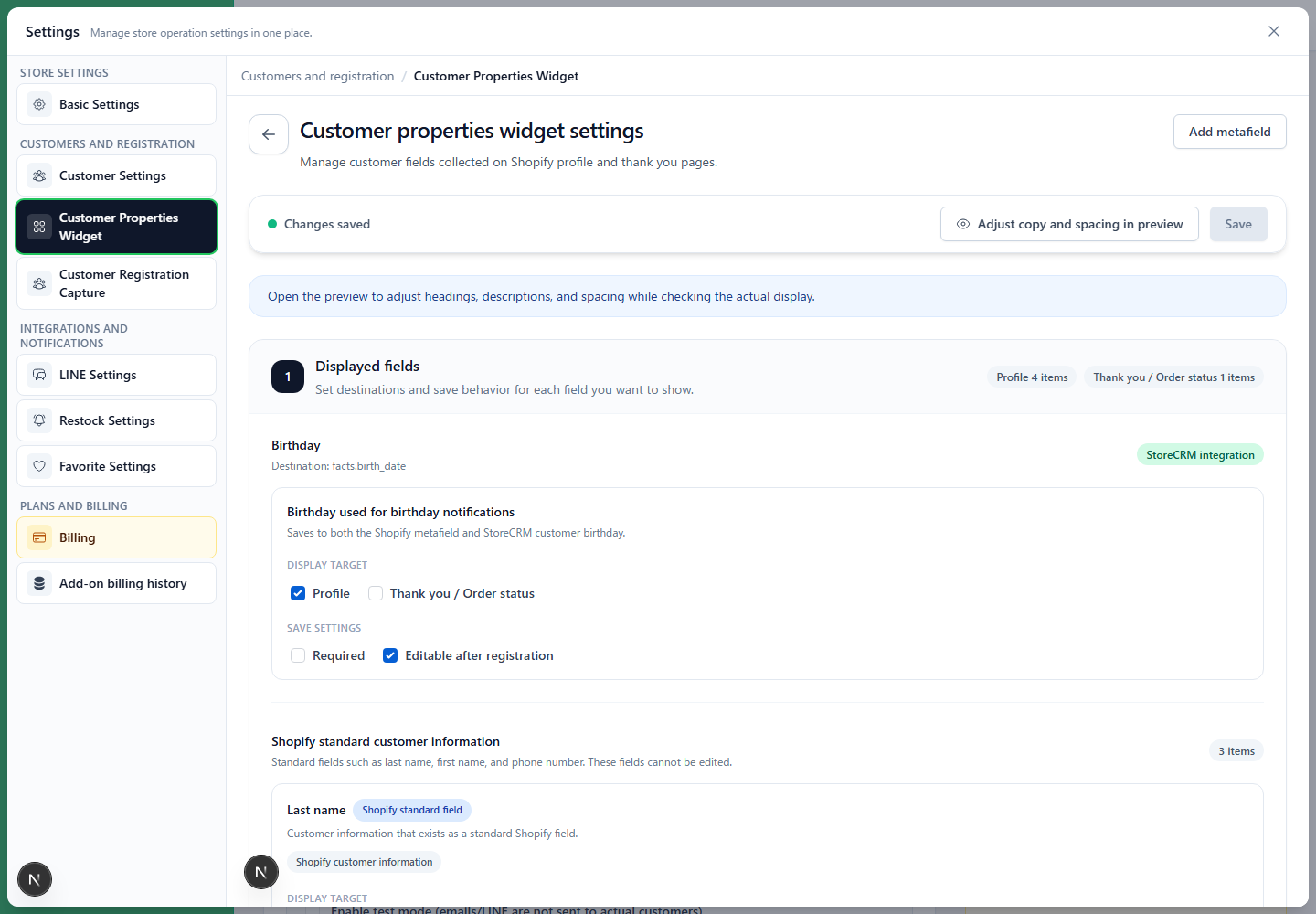Click the Add-on billing history database icon
1316x914 pixels.
point(39,583)
